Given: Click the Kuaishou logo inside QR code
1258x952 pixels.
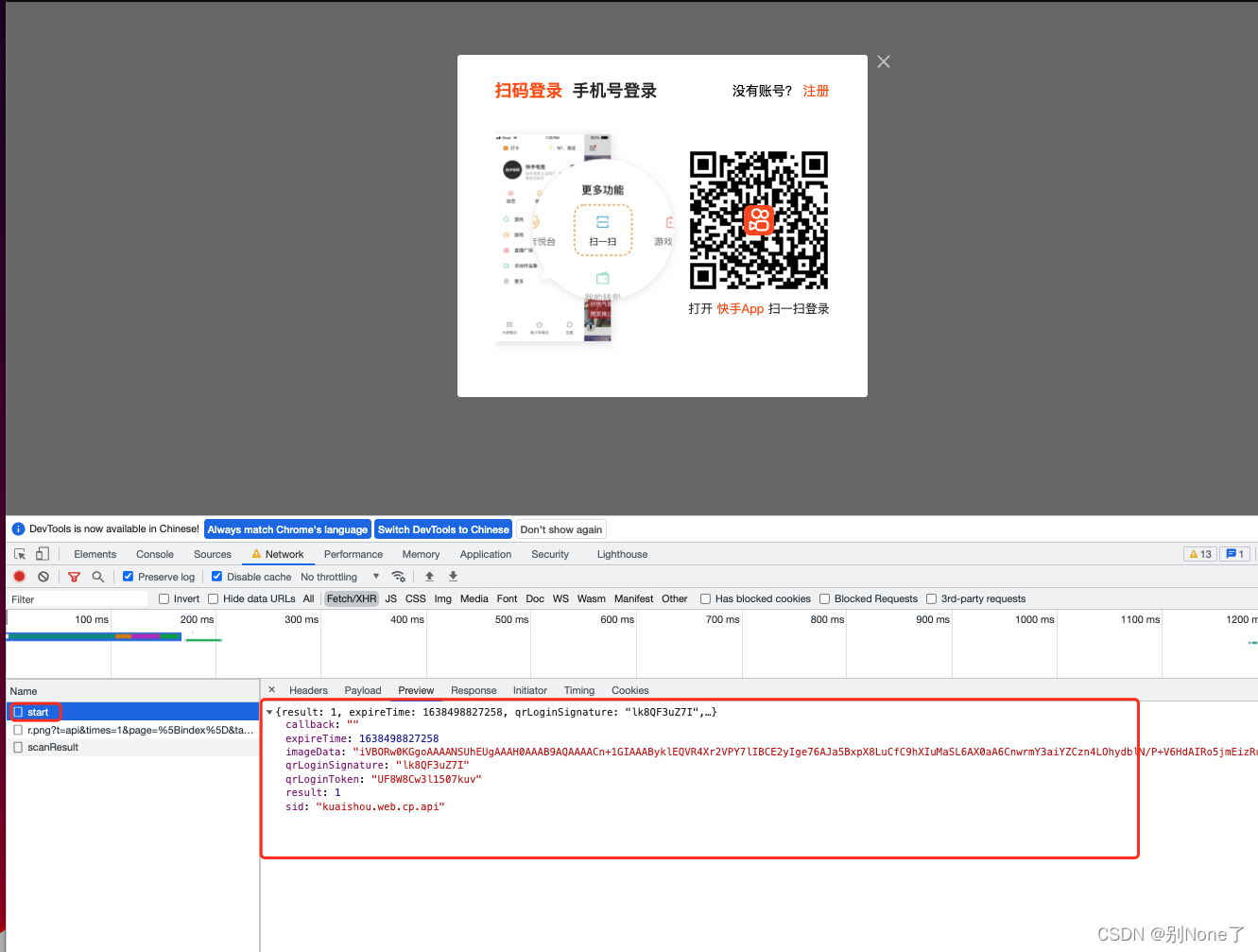Looking at the screenshot, I should click(x=759, y=220).
